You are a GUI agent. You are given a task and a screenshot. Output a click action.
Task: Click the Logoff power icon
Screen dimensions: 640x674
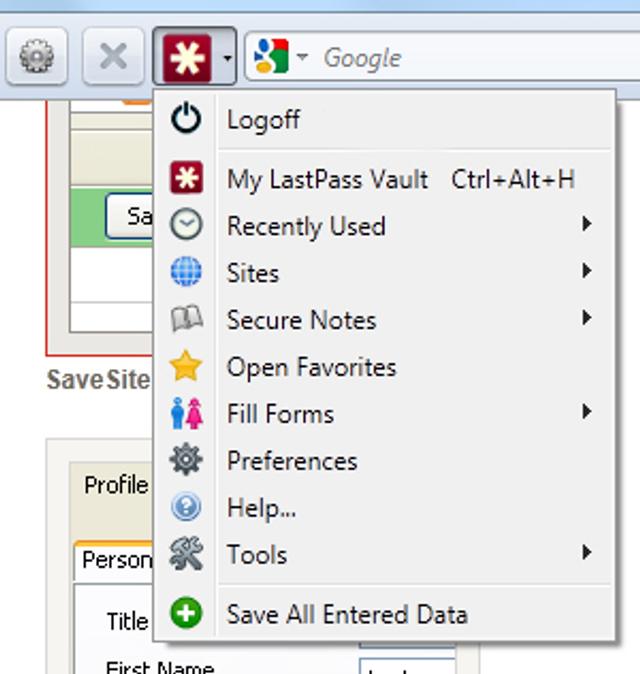(186, 120)
